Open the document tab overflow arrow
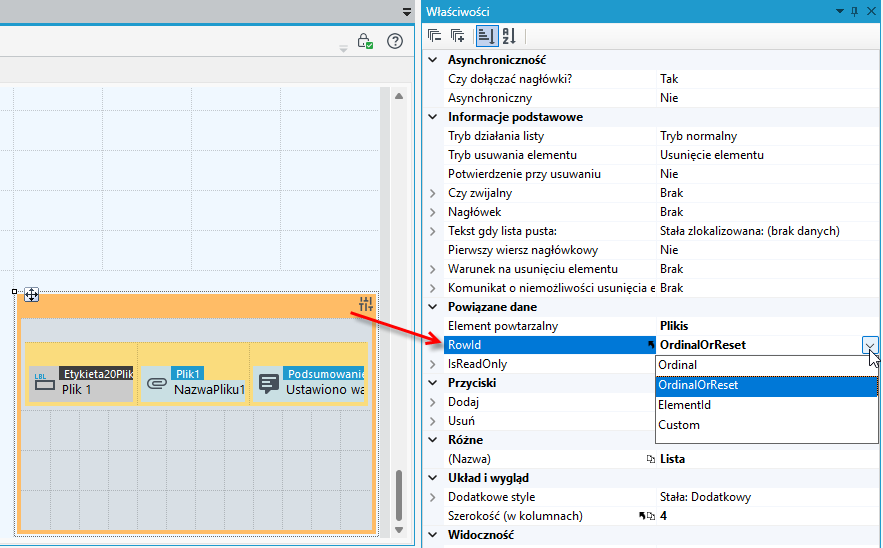883x548 pixels. 407,12
